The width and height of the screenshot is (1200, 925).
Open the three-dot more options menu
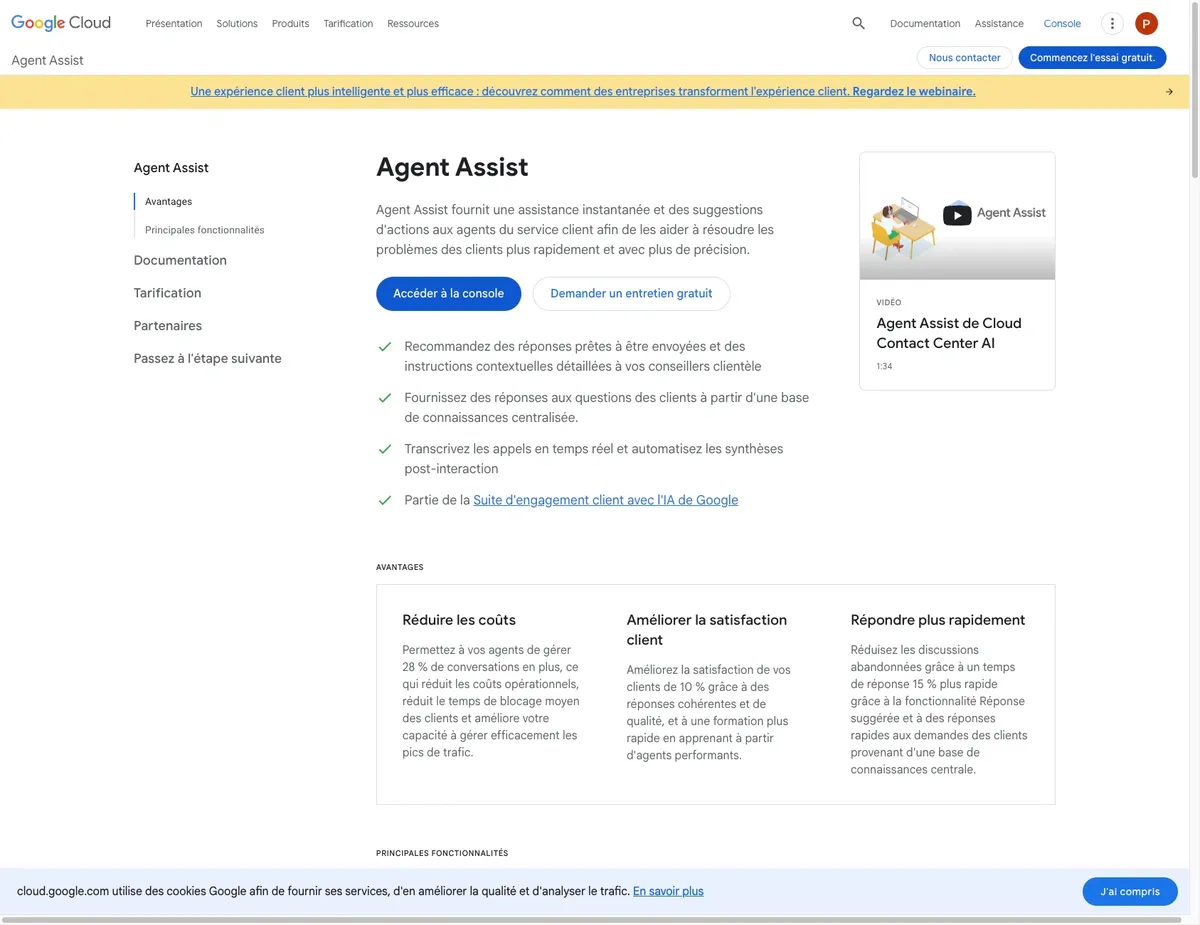point(1112,23)
